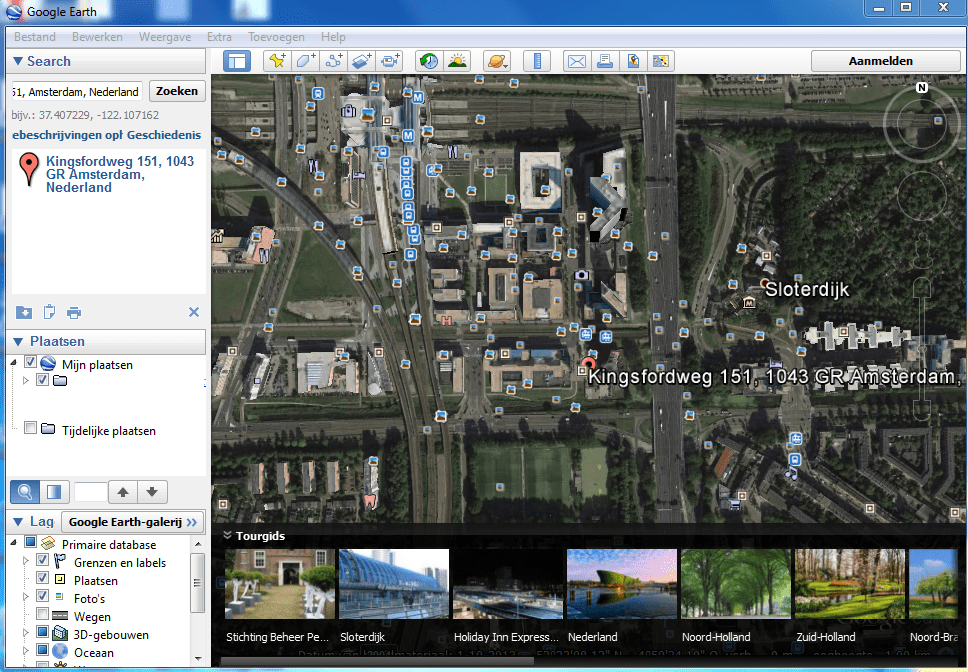Print search results icon in Search panel

coord(74,313)
